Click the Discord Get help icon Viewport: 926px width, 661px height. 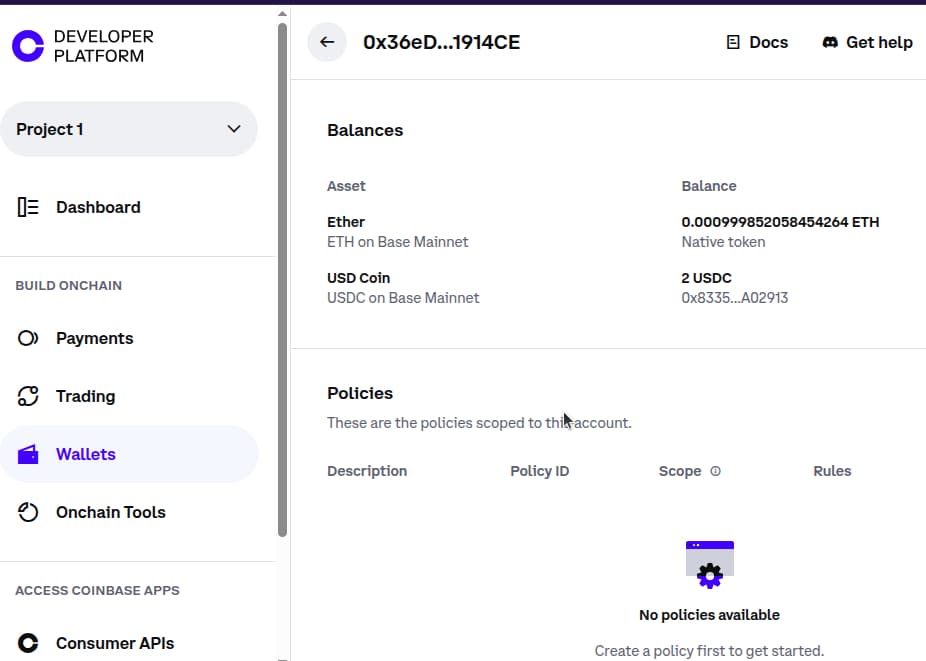point(830,42)
